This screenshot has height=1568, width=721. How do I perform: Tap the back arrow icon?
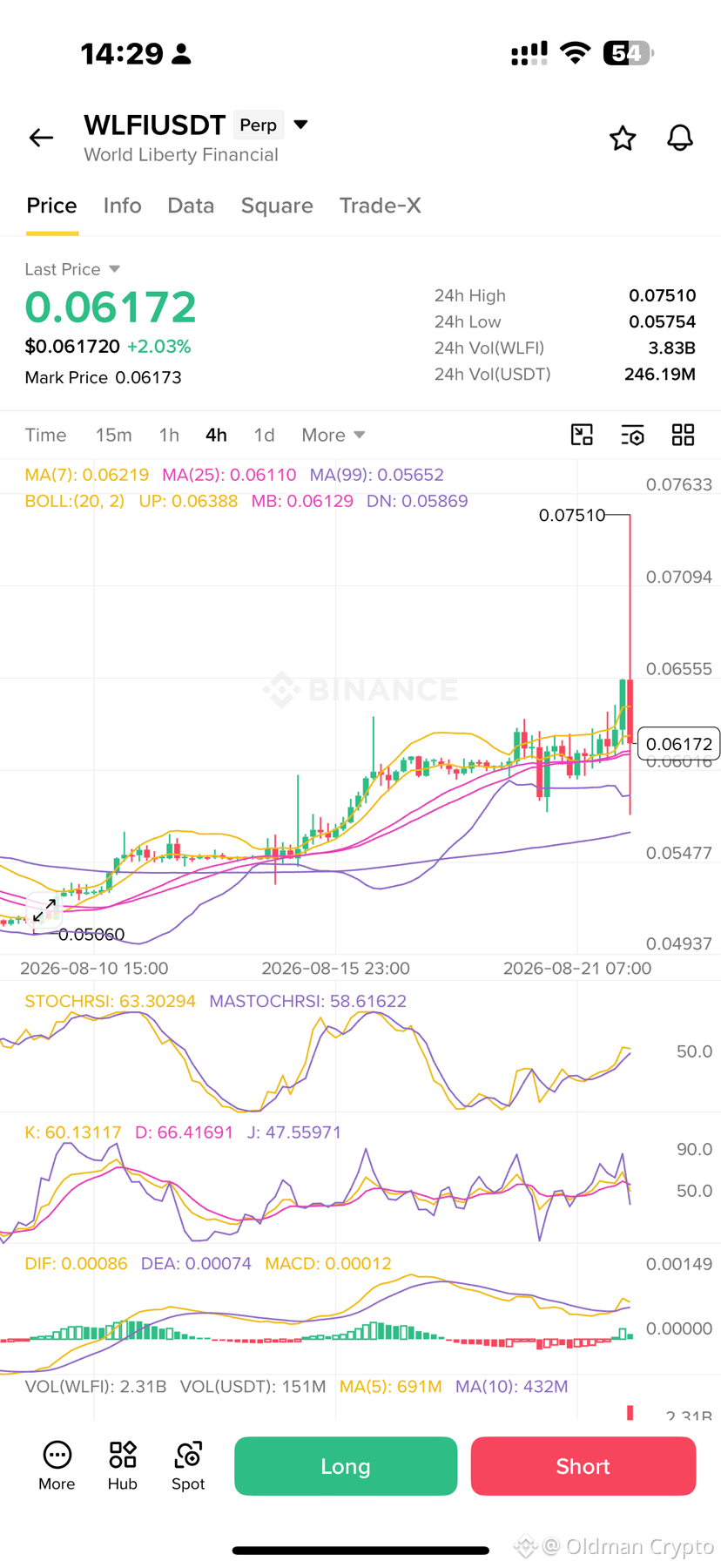(41, 138)
